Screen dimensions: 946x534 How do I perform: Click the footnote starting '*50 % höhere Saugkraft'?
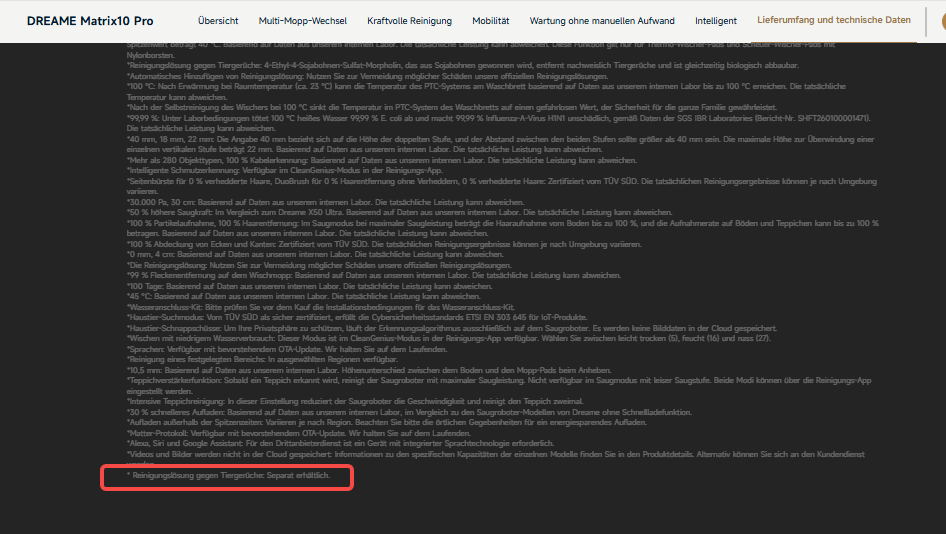tap(399, 212)
